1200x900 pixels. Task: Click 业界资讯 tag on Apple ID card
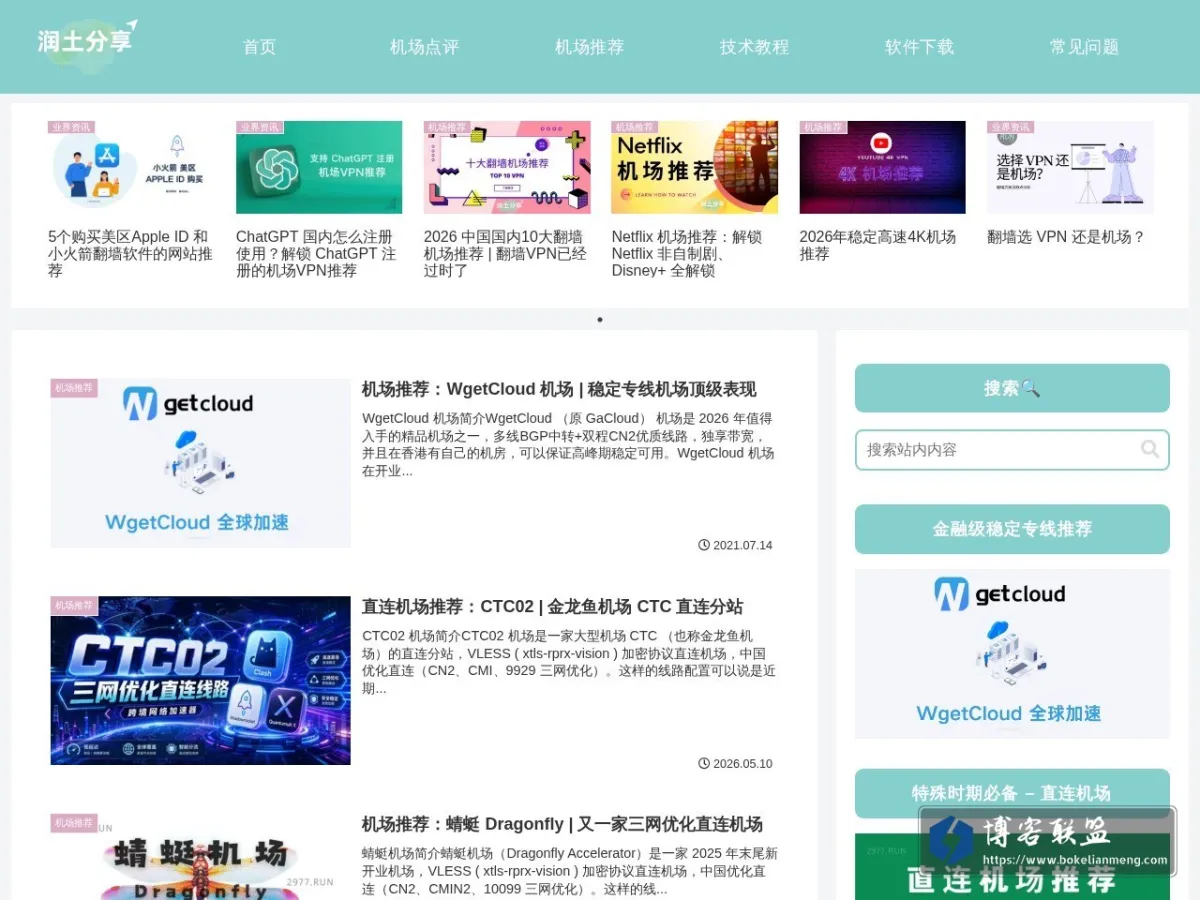tap(71, 127)
